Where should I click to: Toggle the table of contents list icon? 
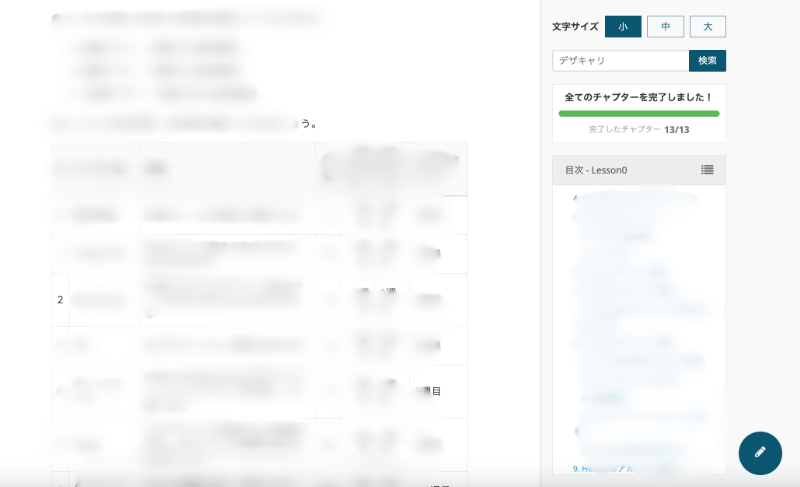pos(707,170)
